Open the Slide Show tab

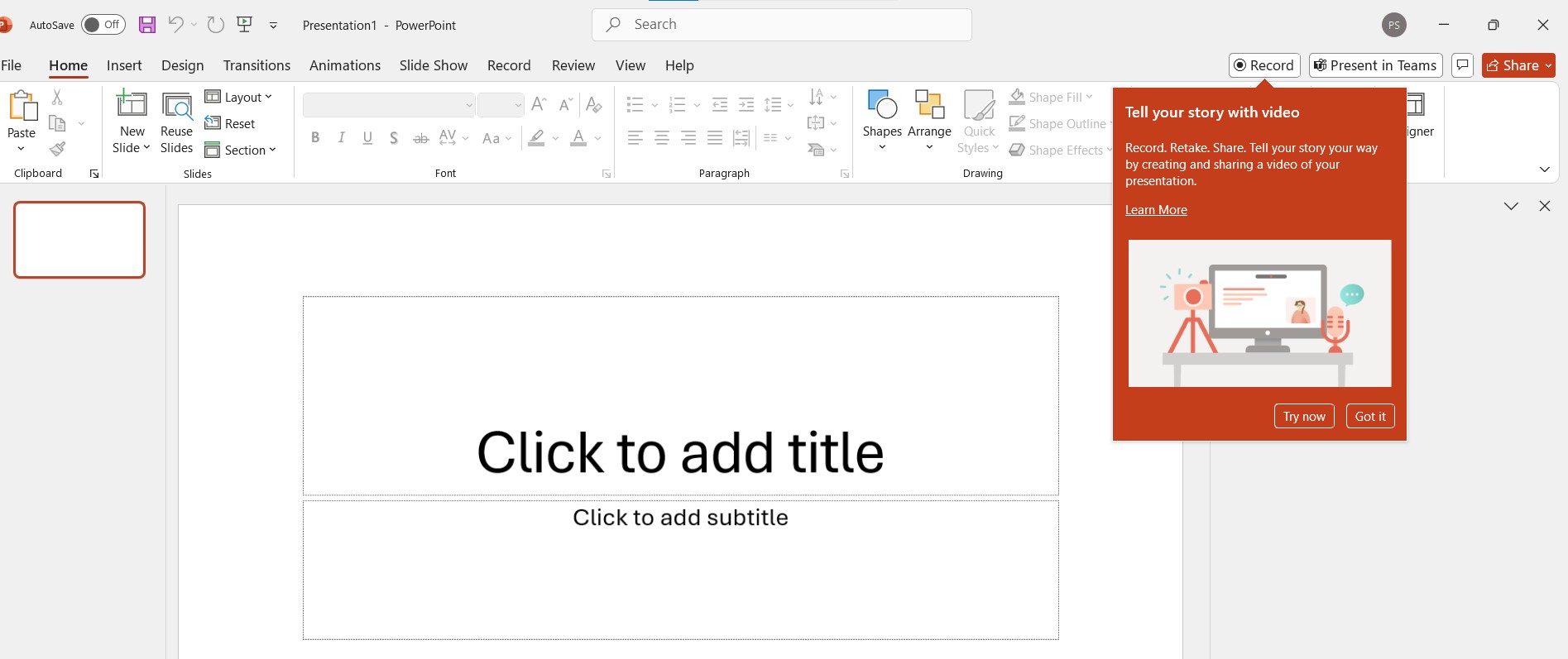tap(433, 65)
